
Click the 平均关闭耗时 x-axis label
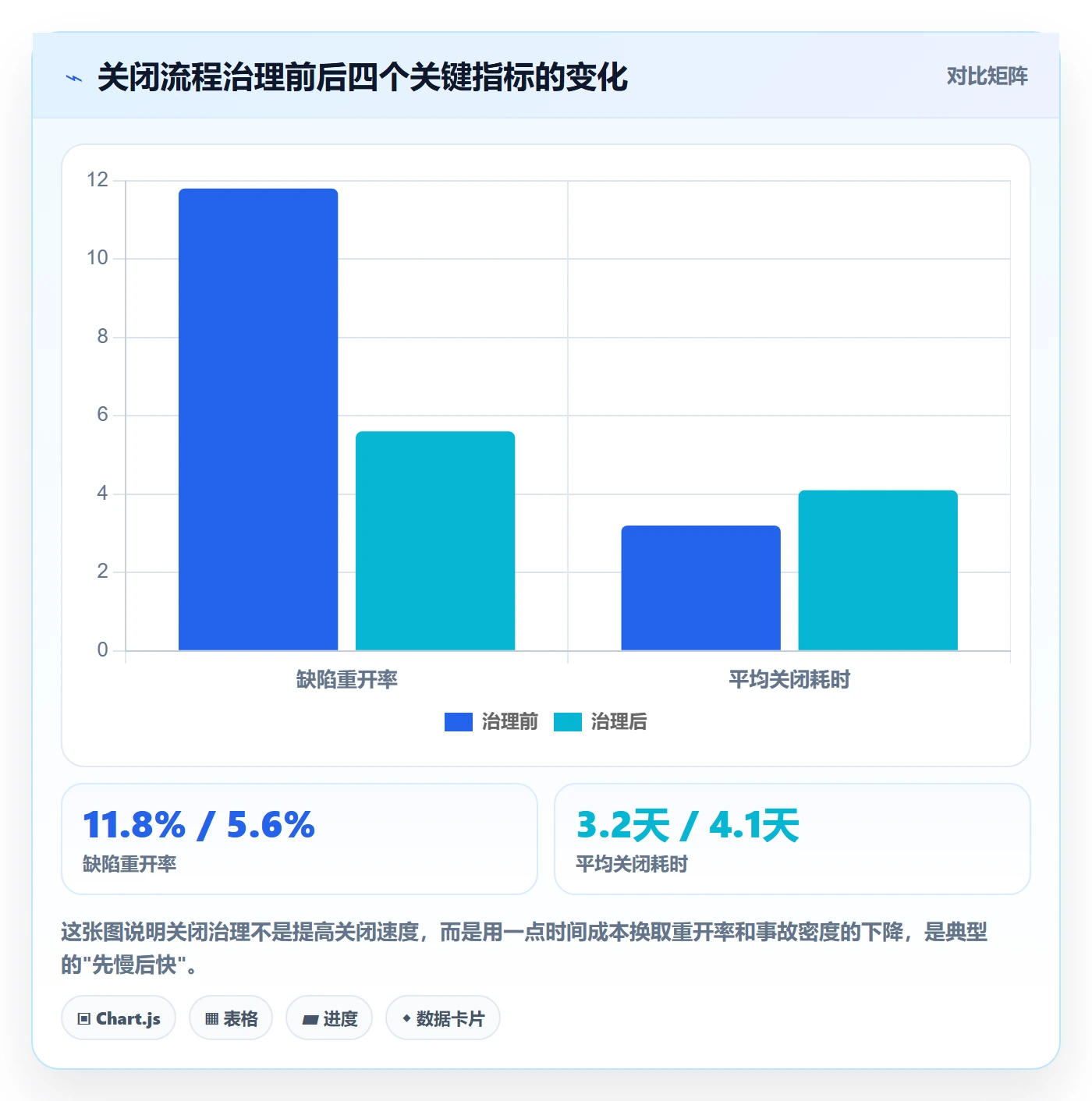pos(789,679)
